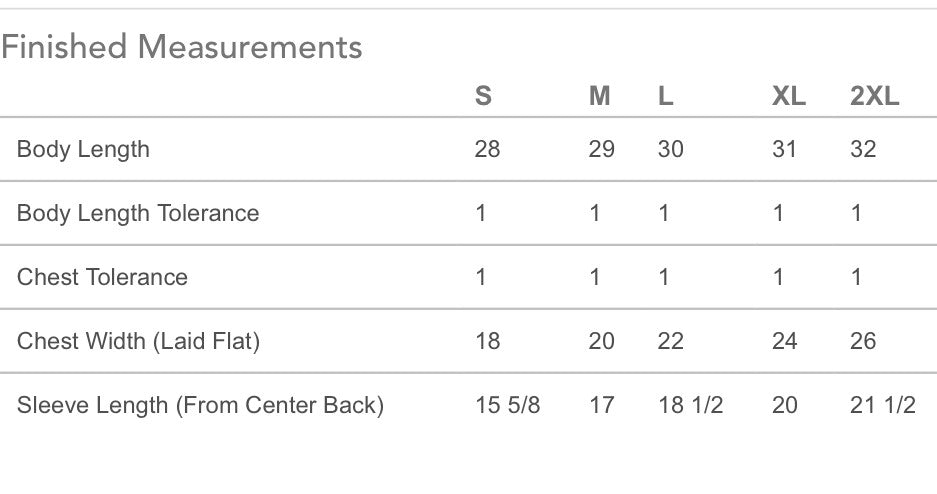The image size is (937, 494).
Task: Select the M size column header
Action: 600,96
